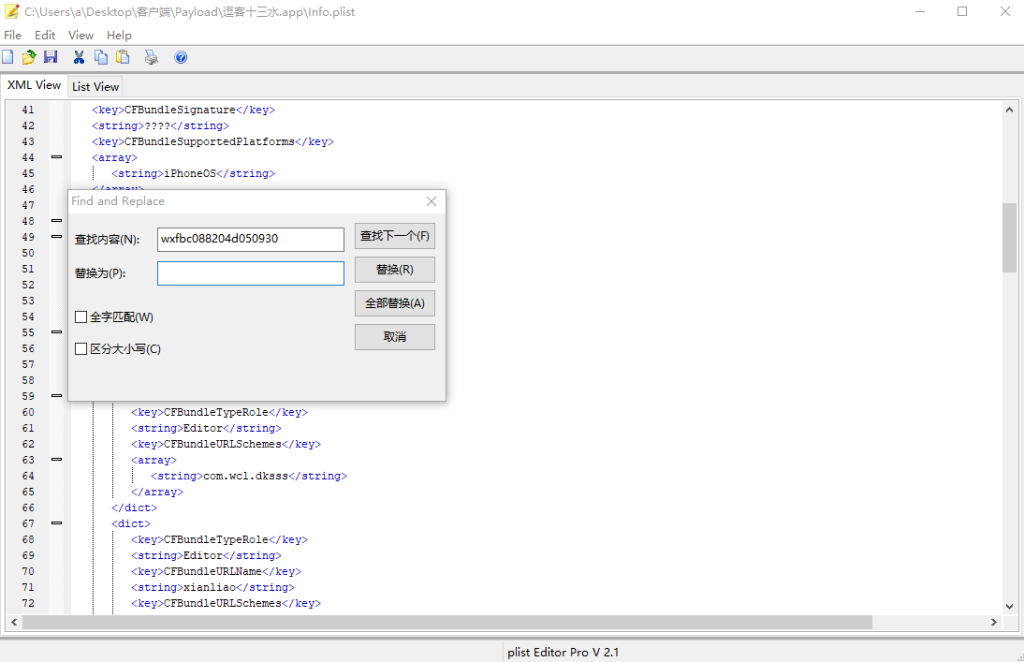This screenshot has height=662, width=1024.
Task: Open the Edit menu
Action: point(45,35)
